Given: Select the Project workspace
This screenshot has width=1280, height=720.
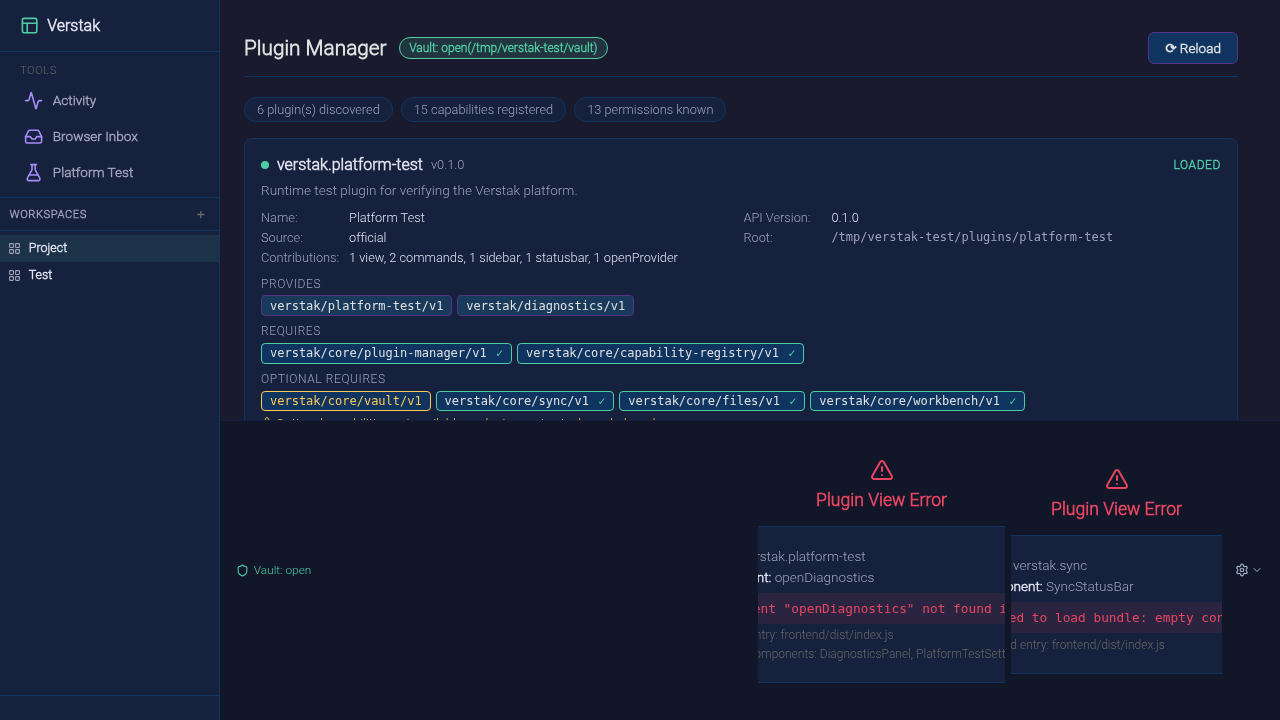Looking at the screenshot, I should click(110, 248).
